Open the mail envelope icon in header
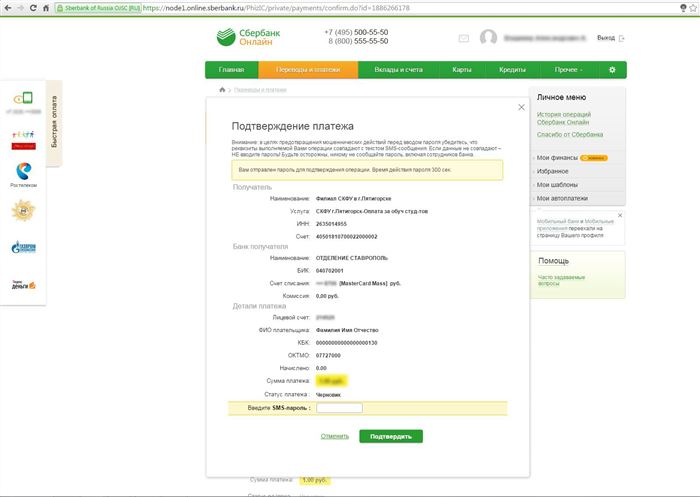Screen dimensions: 700x497 tap(464, 38)
